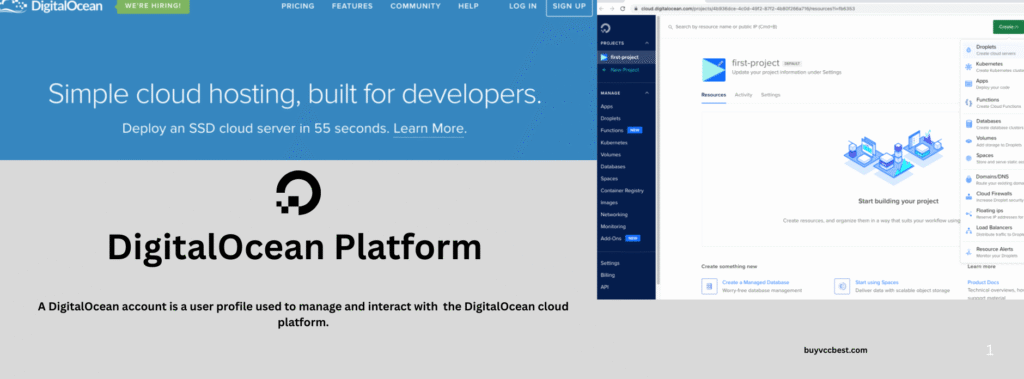The width and height of the screenshot is (1024, 379).
Task: Click the Resource Alerts icon in Create menu
Action: [968, 252]
